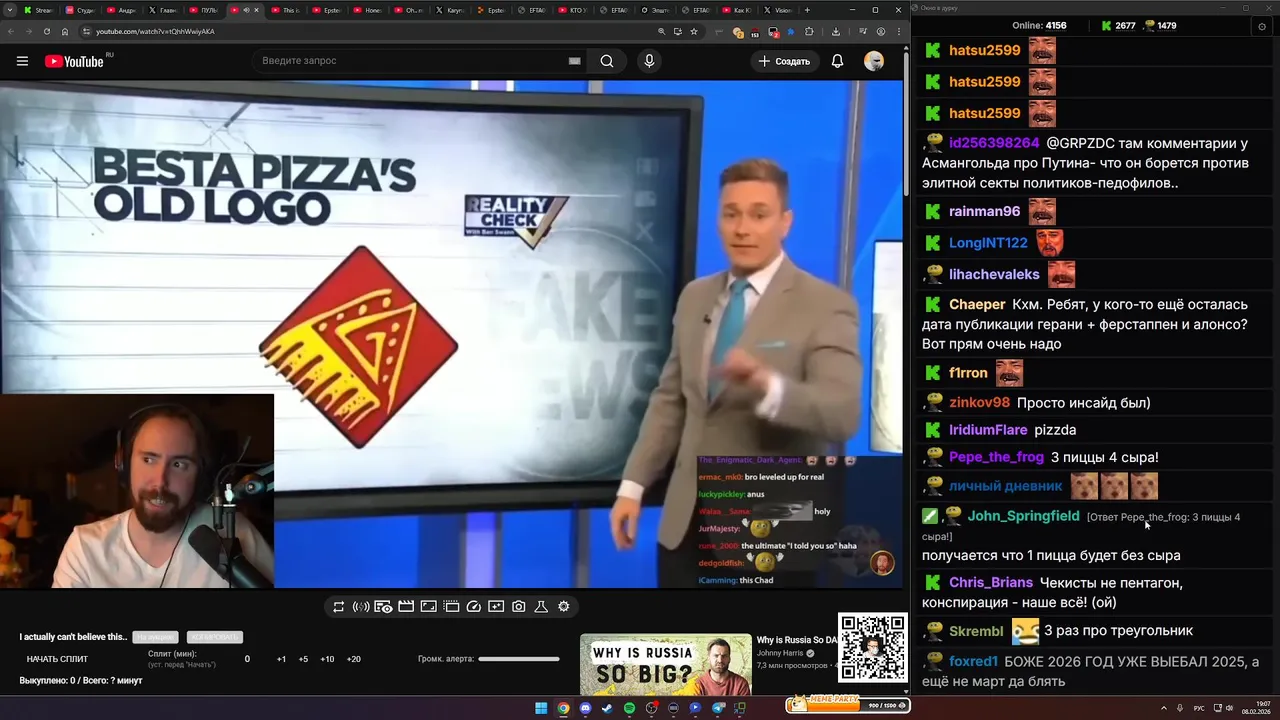Screen dimensions: 1280x720
Task: Click the НАЧАТЬ СПЛИТ button
Action: (x=57, y=659)
